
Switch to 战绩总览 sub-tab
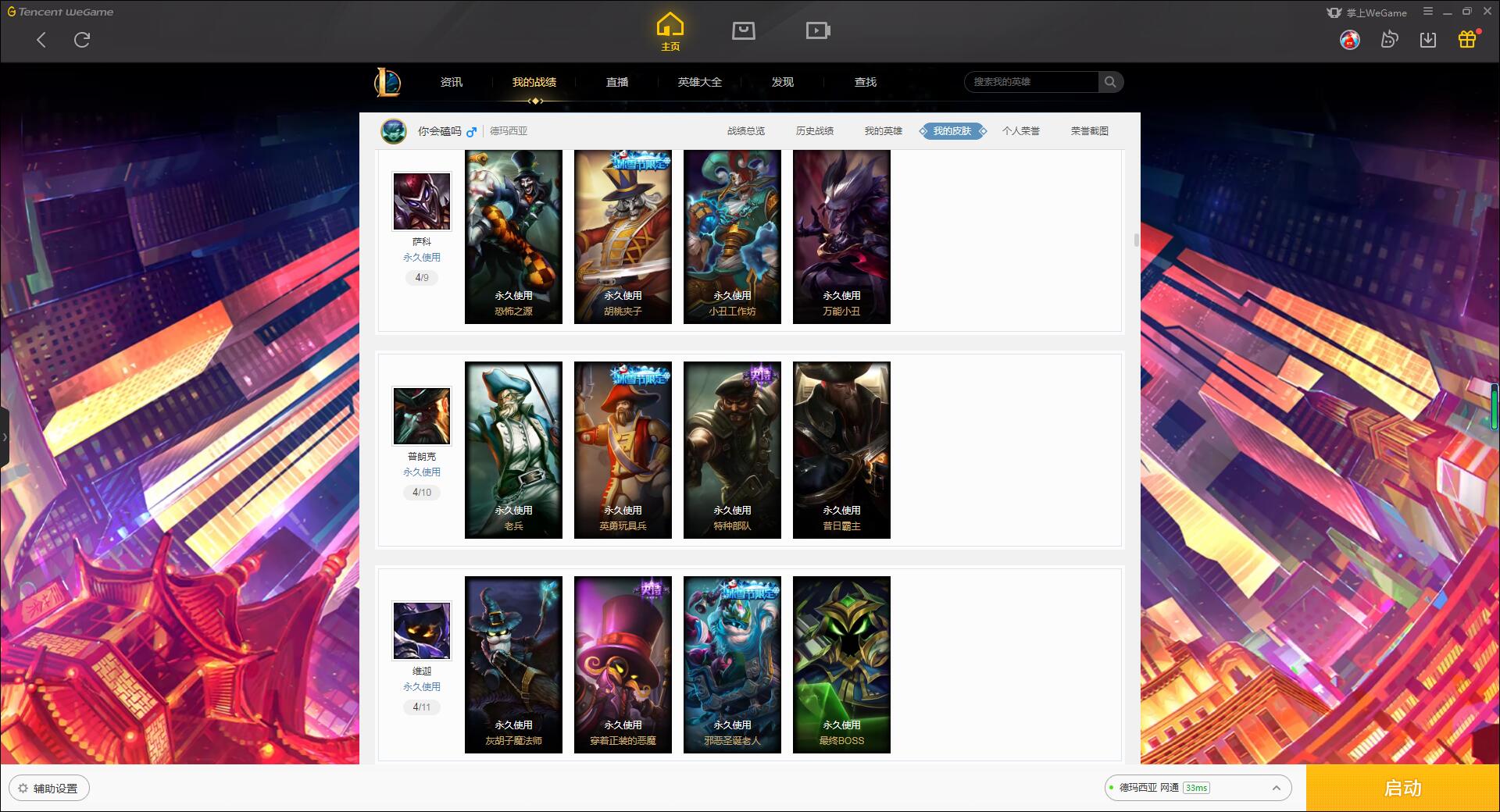tap(746, 131)
